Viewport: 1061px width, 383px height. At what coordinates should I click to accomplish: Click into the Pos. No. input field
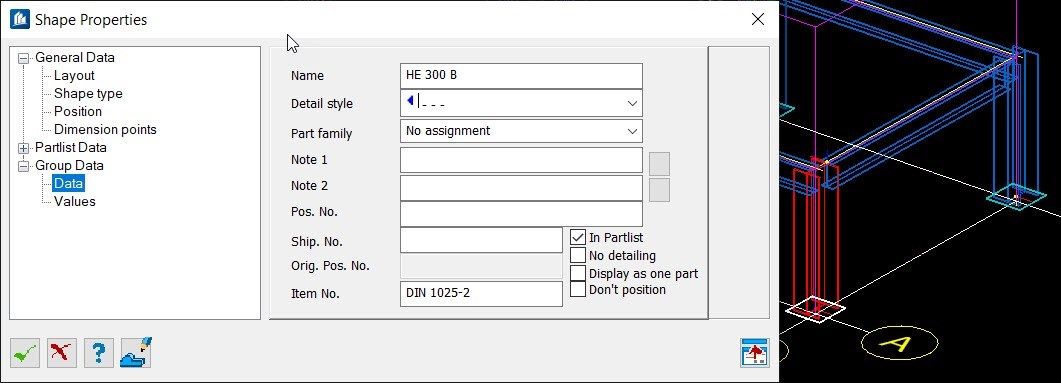[x=521, y=214]
